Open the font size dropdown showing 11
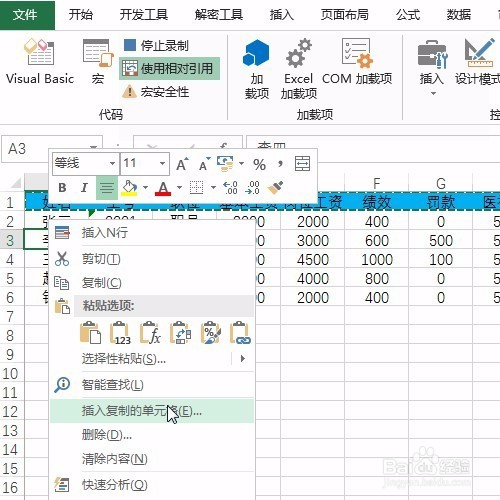Viewport: 500px width, 500px height. click(162, 163)
